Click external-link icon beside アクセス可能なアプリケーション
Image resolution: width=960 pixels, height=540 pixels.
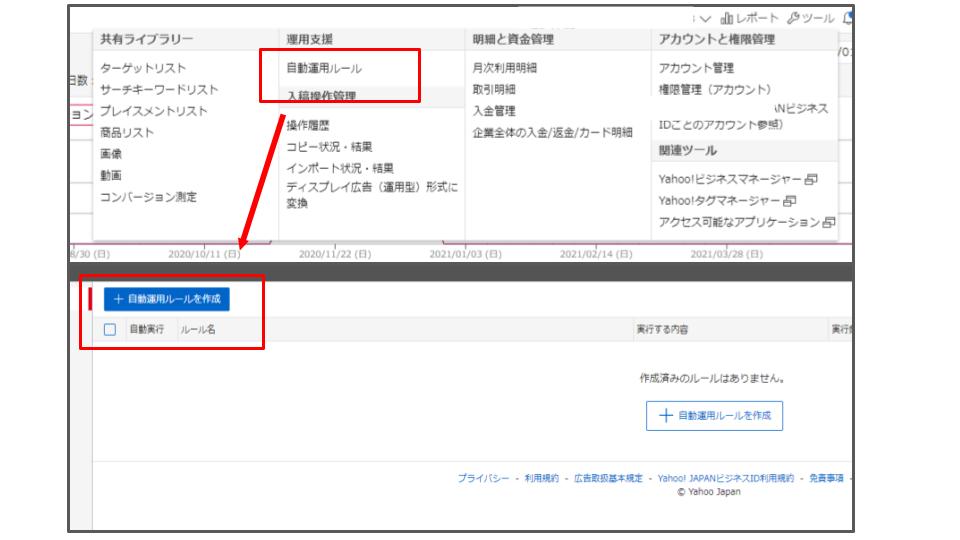tap(829, 222)
